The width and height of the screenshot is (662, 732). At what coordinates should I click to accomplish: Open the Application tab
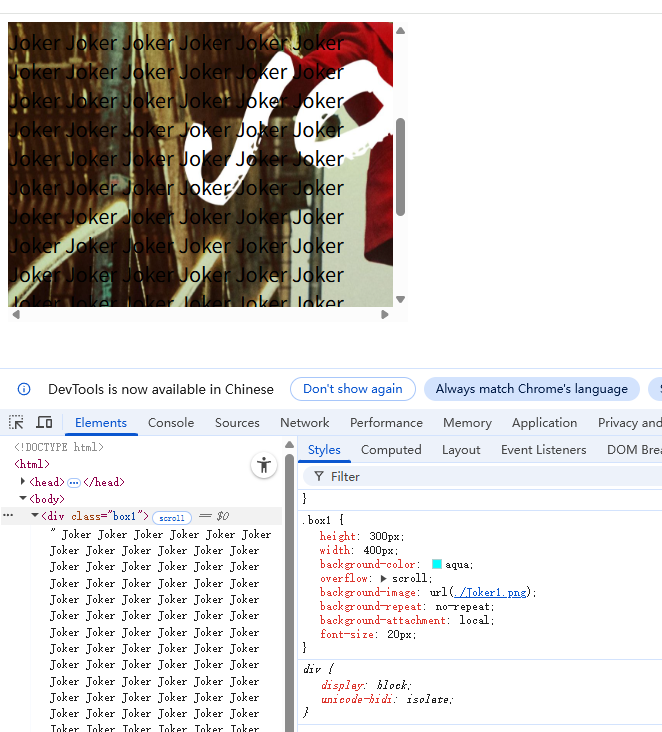(544, 422)
